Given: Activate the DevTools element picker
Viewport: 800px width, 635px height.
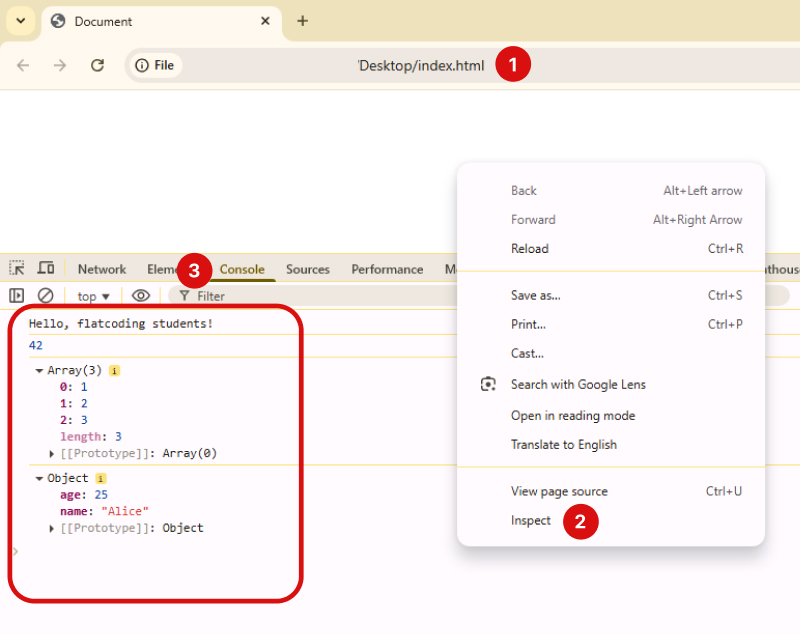Looking at the screenshot, I should 17,268.
